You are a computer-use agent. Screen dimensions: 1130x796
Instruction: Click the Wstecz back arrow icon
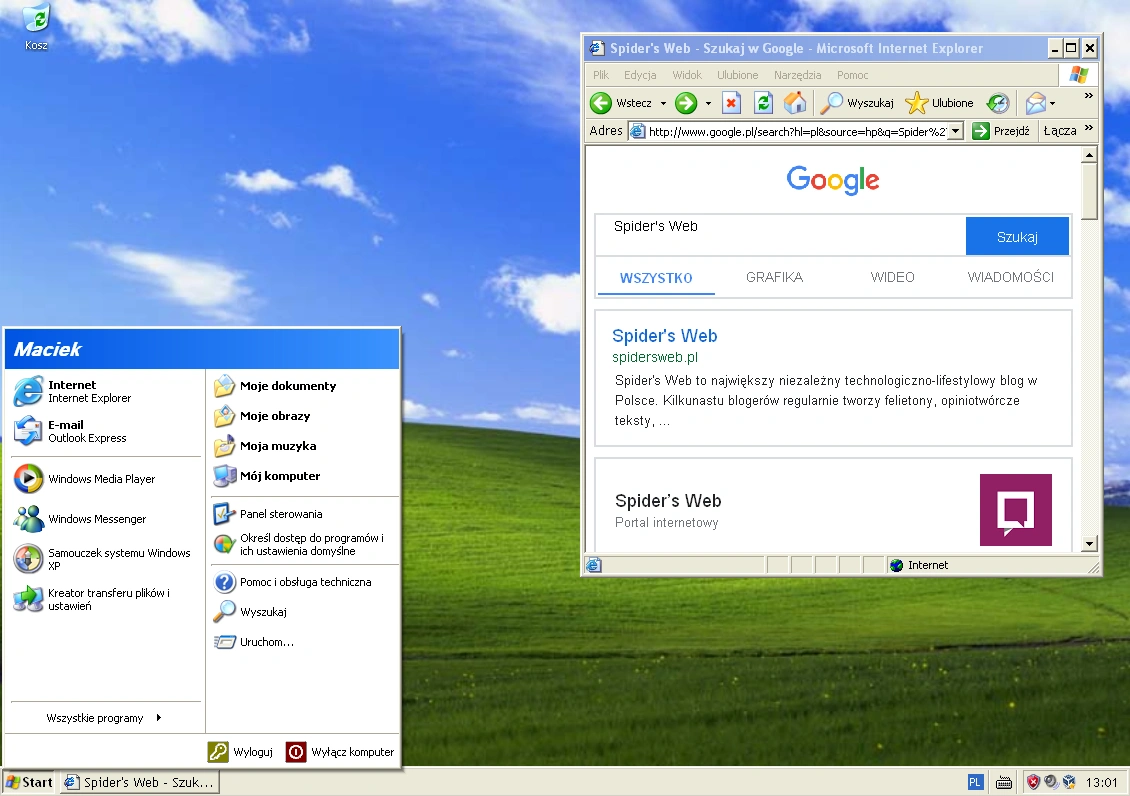(x=600, y=103)
